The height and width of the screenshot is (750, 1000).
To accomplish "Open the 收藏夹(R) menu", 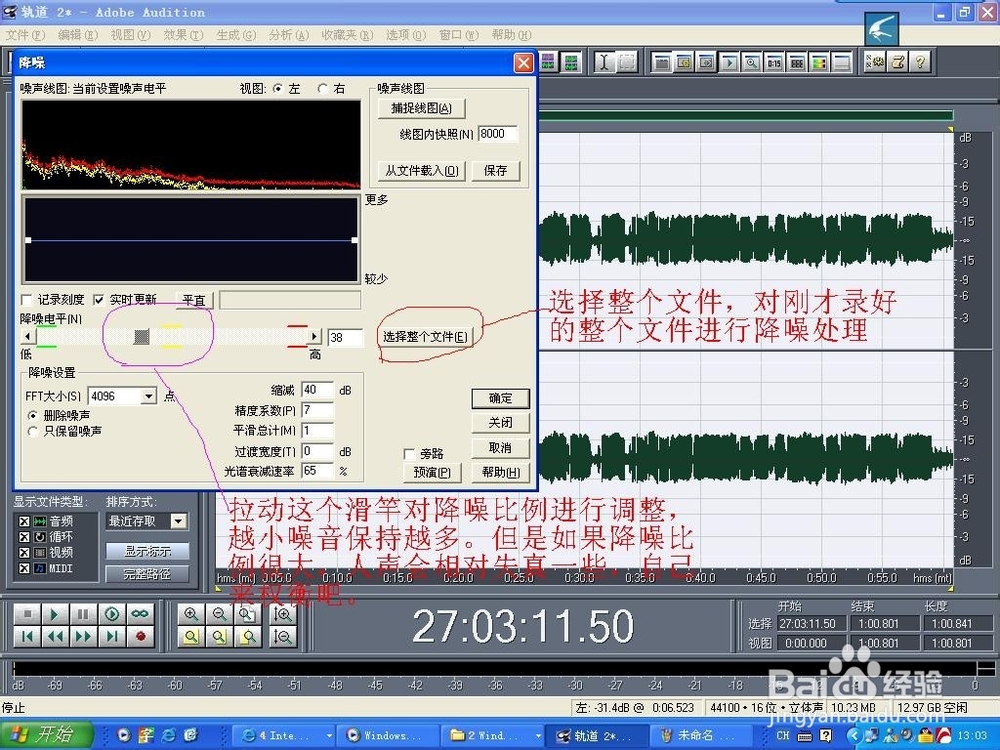I will pyautogui.click(x=347, y=34).
